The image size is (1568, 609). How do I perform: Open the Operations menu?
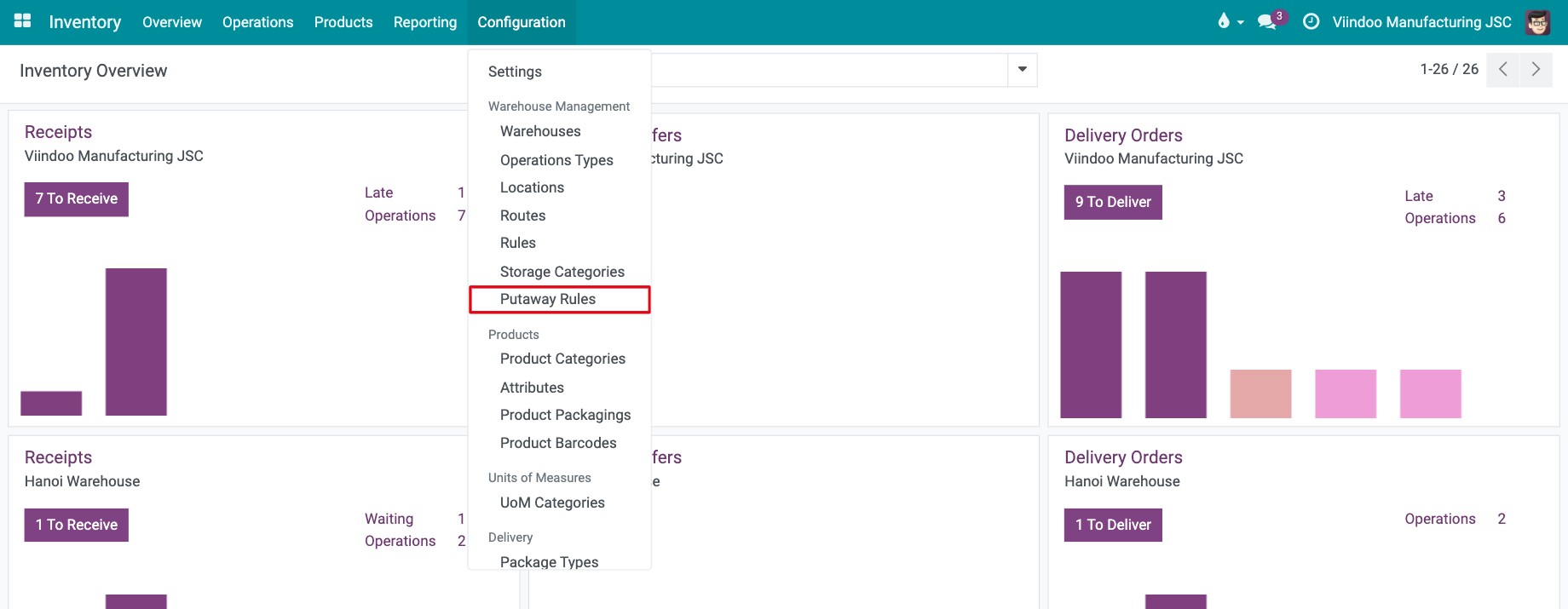[x=257, y=22]
